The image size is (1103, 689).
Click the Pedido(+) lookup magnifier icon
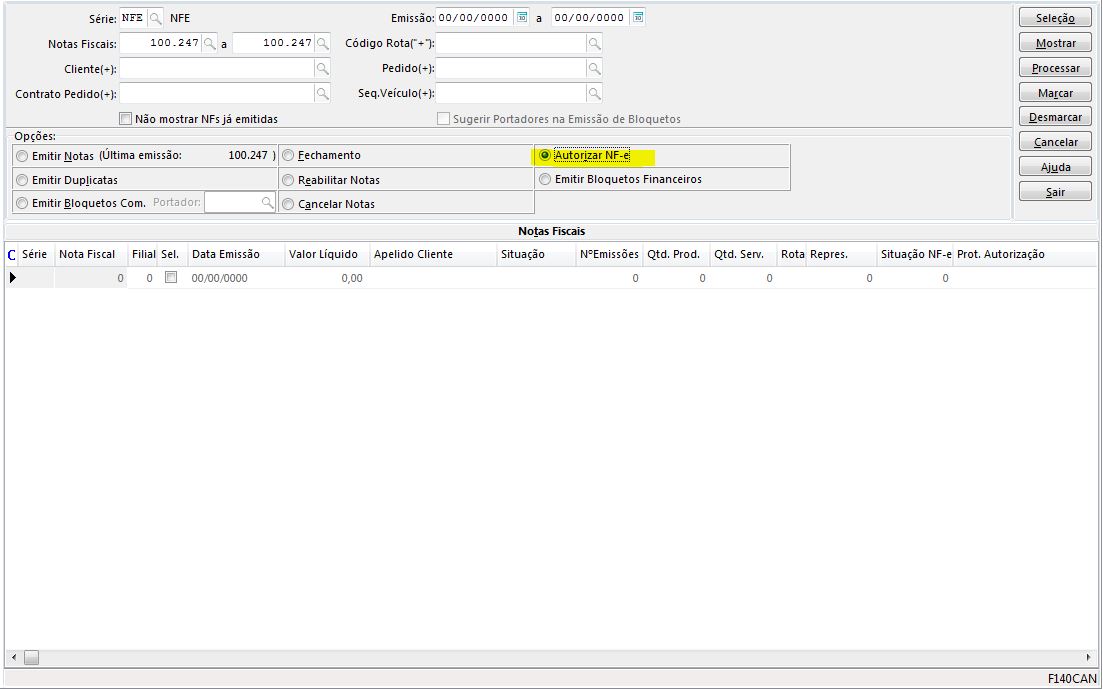[x=594, y=69]
